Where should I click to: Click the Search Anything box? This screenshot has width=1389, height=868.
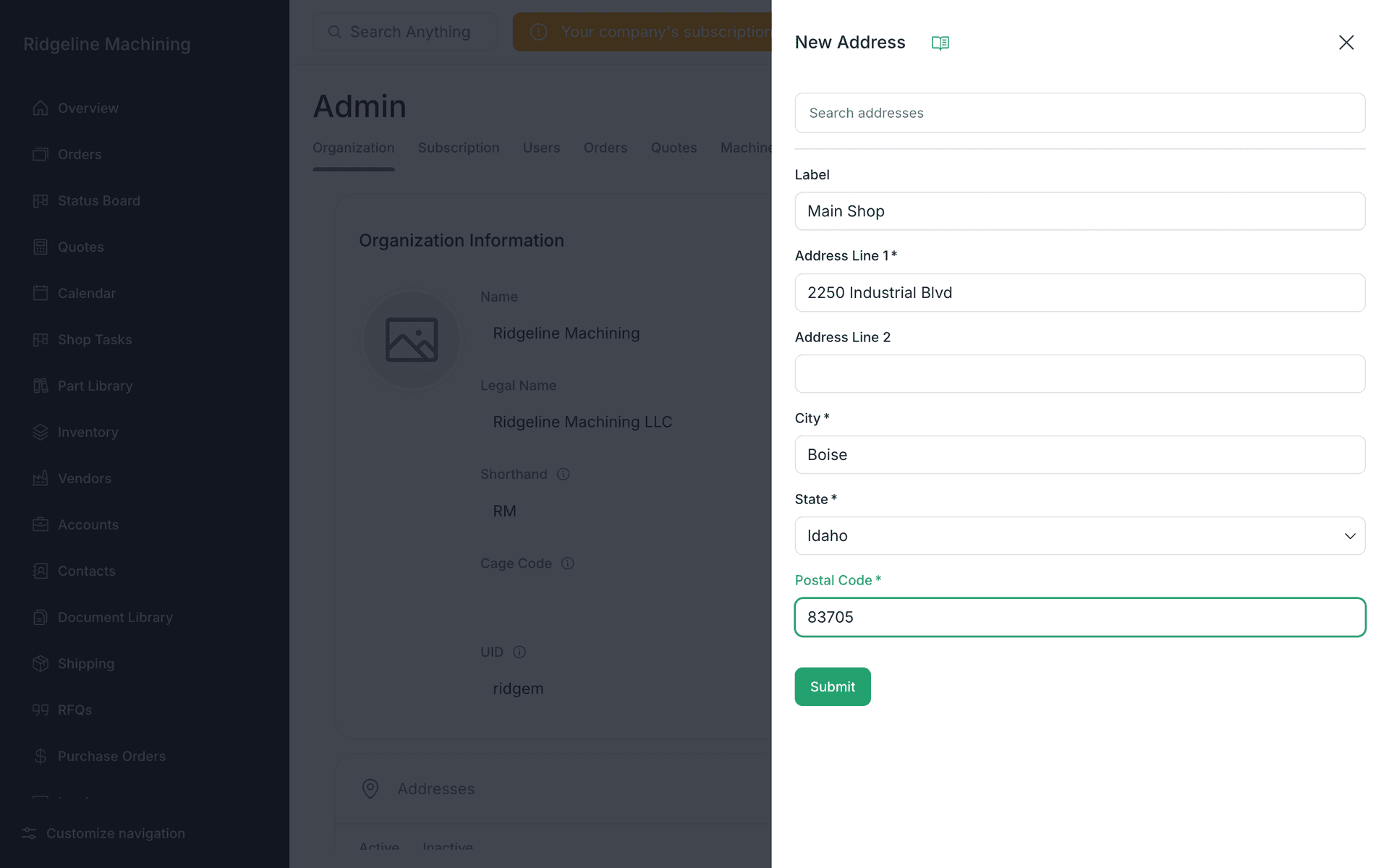(404, 32)
